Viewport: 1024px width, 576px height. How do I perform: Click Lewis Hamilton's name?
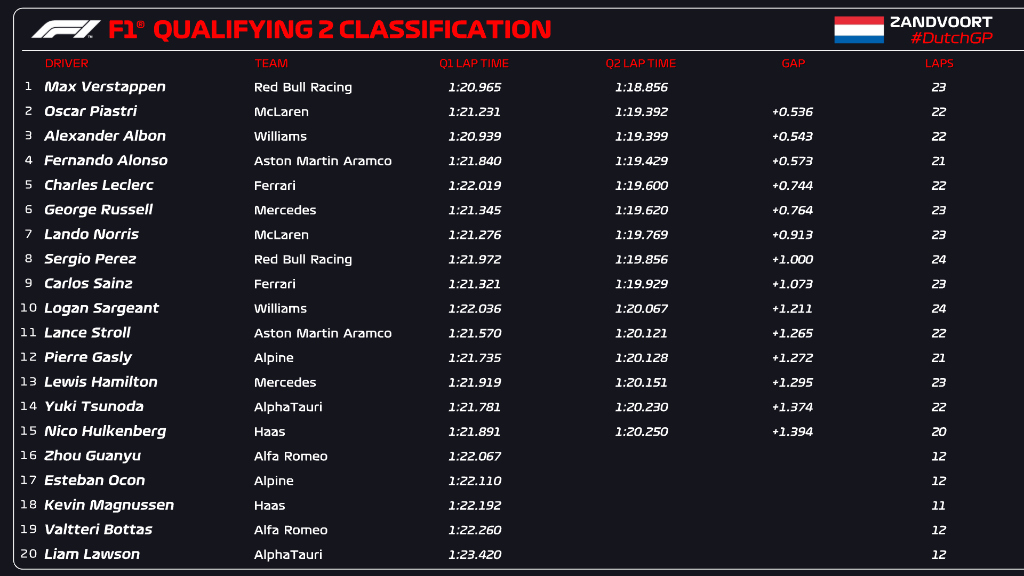click(x=101, y=382)
